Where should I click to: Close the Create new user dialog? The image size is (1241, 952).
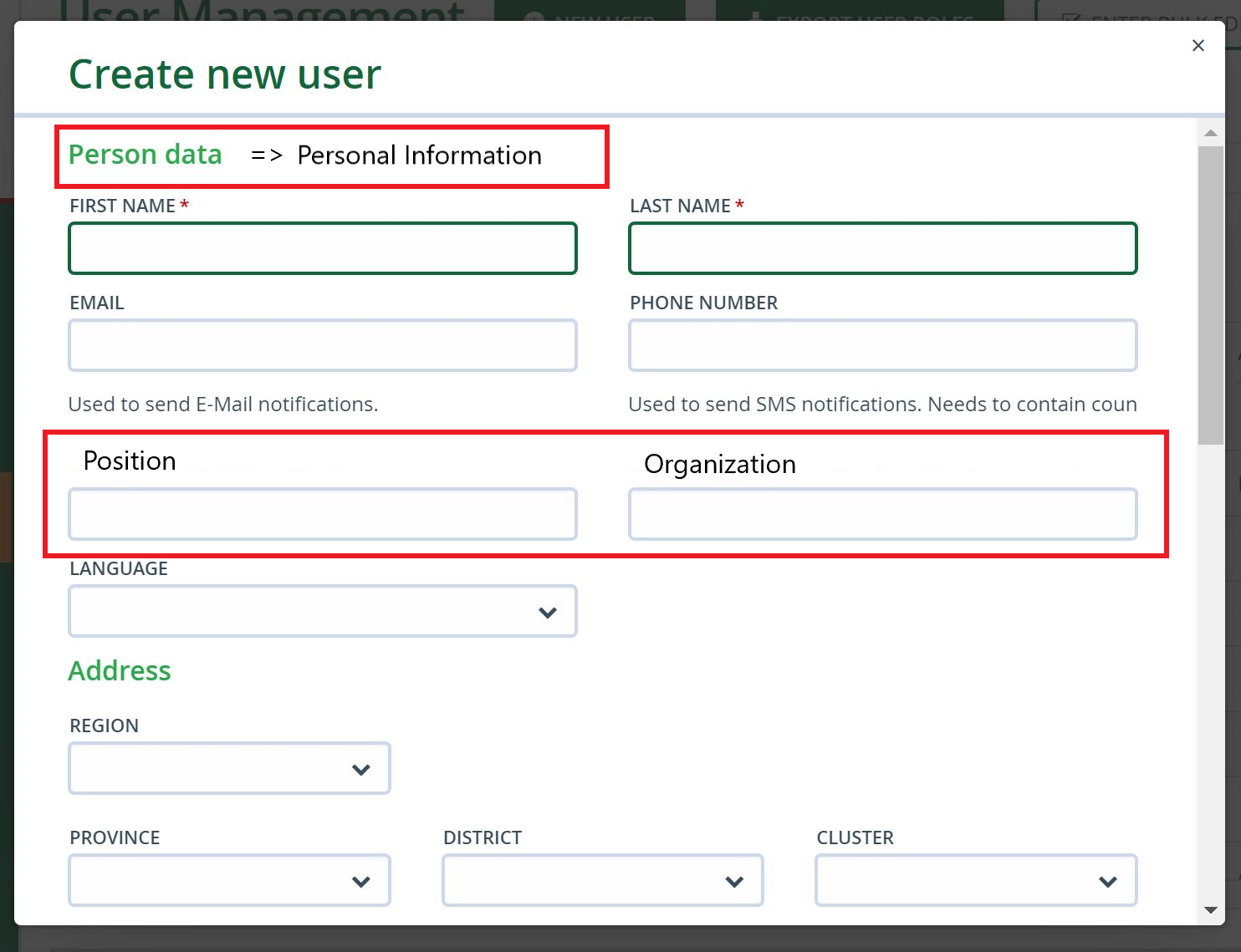point(1198,45)
